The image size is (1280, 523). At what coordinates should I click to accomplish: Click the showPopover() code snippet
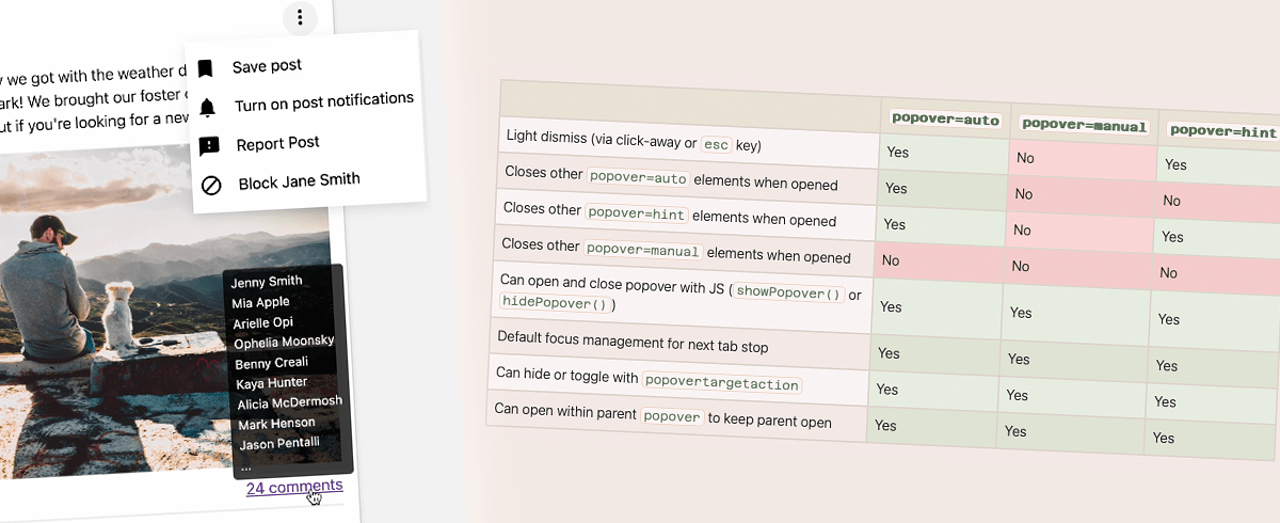788,293
